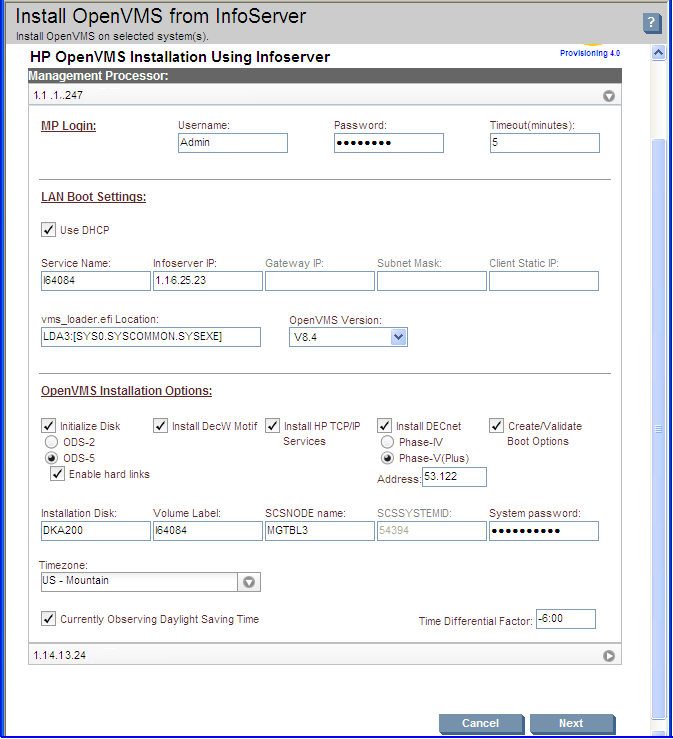Click the vertical scrollbar thumb
Viewport: 673px width, 739px height.
tap(658, 428)
